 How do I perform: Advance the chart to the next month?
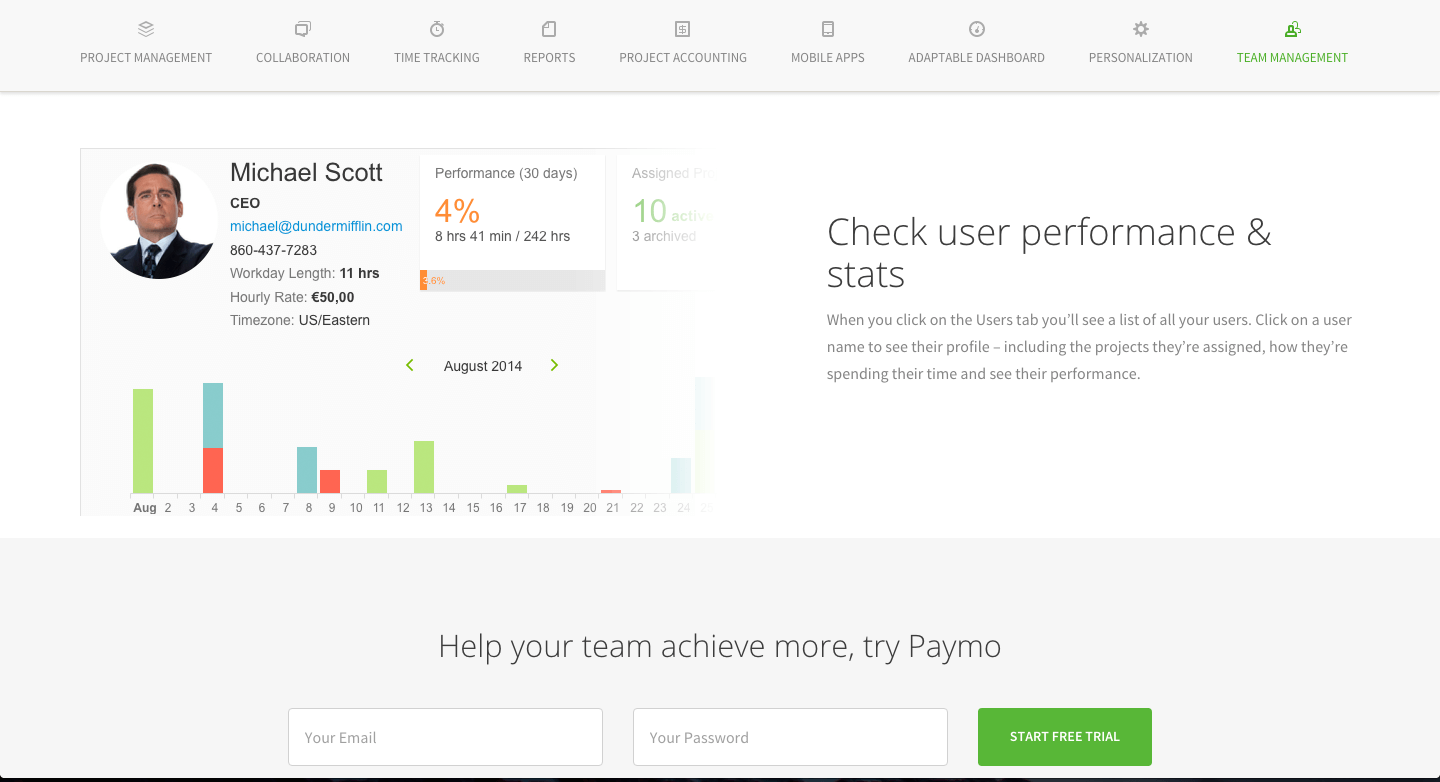point(554,365)
